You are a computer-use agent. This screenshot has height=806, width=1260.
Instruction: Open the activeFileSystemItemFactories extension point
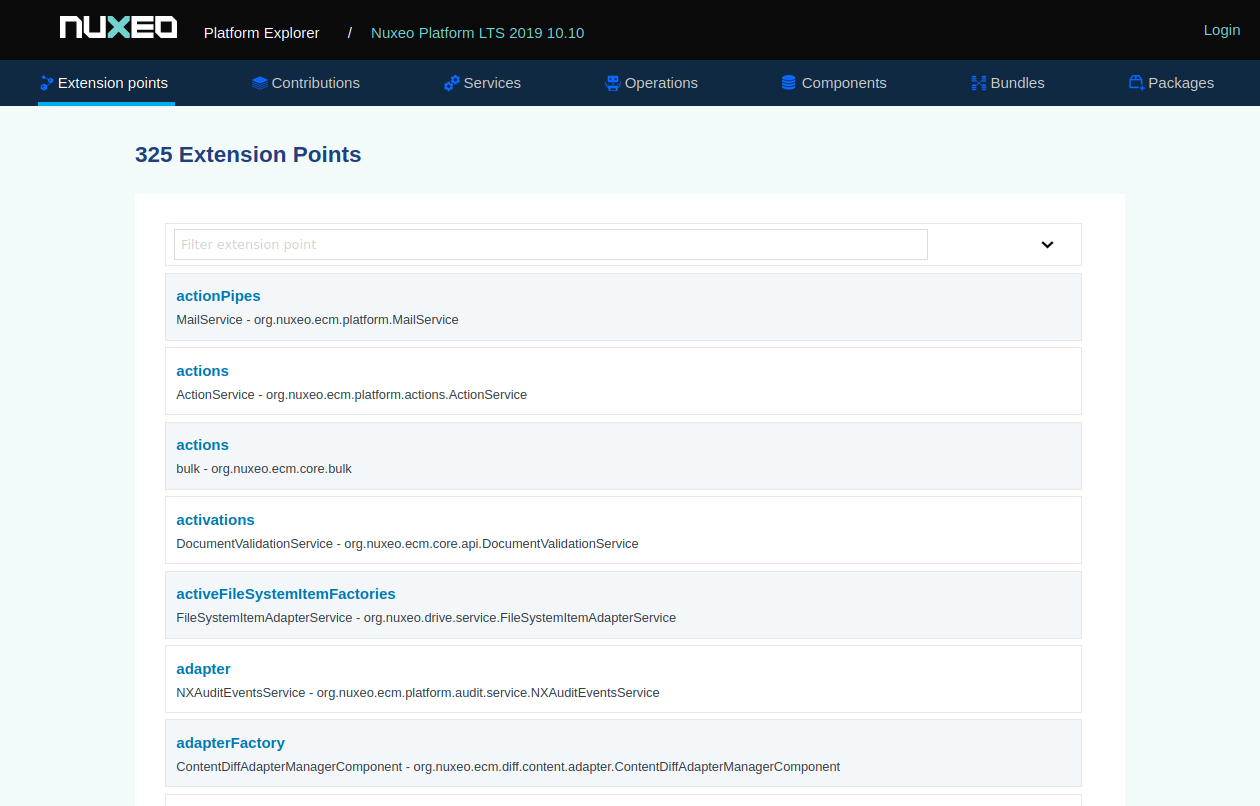tap(286, 594)
